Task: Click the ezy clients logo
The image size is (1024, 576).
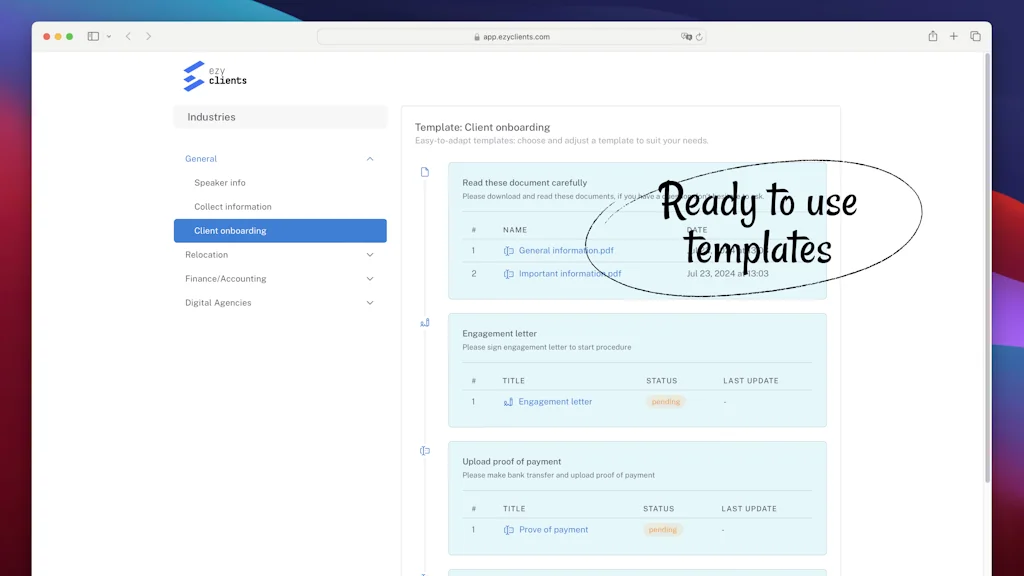Action: [x=214, y=76]
